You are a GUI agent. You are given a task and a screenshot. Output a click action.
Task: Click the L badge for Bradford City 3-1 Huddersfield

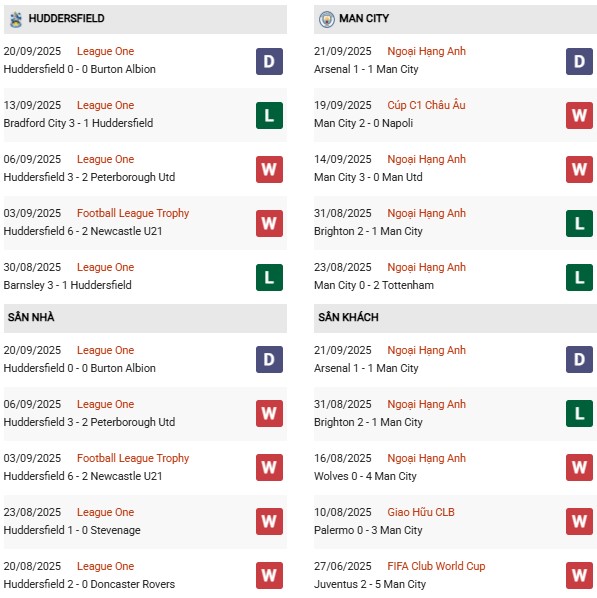[x=269, y=115]
